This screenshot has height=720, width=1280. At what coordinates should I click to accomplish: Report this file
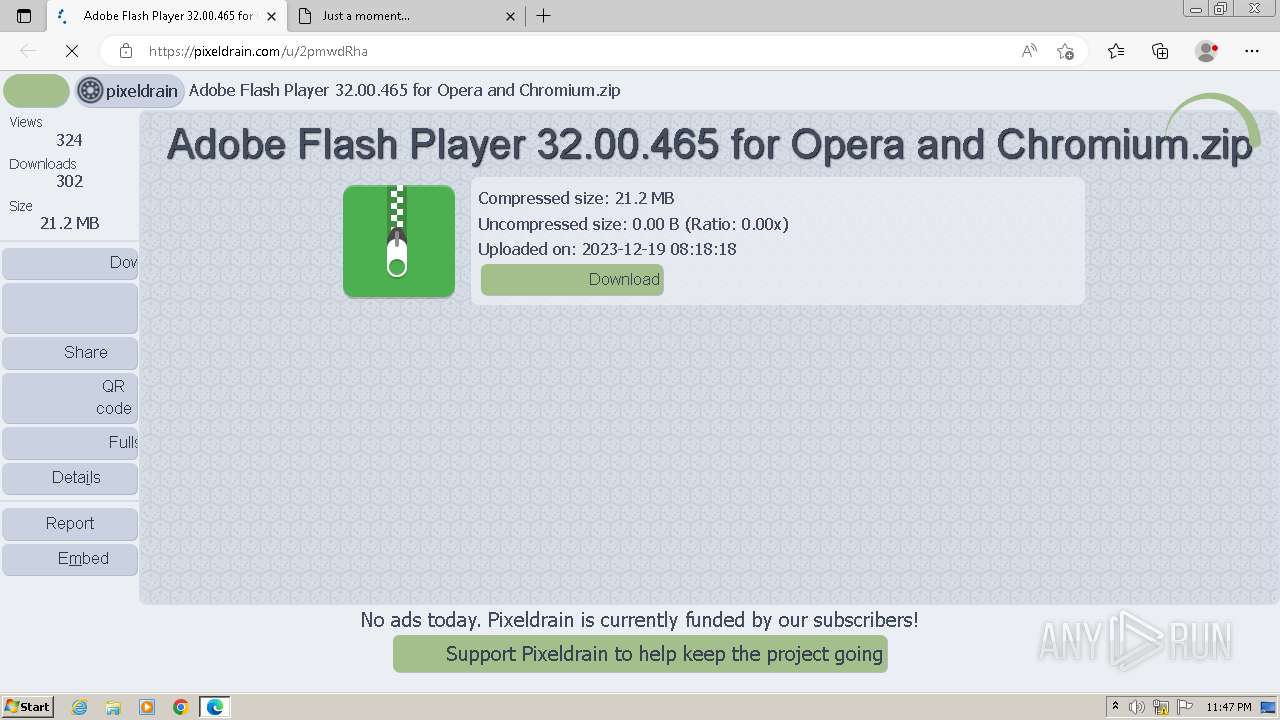click(x=70, y=523)
